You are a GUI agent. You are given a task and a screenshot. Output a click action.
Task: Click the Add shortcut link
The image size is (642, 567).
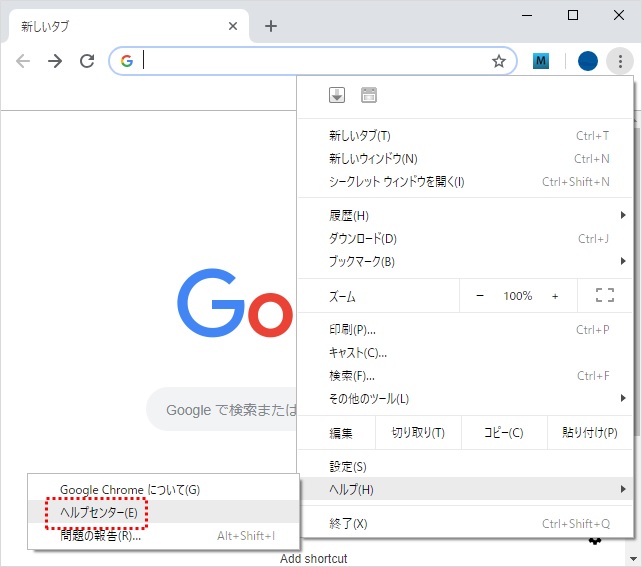click(x=313, y=558)
